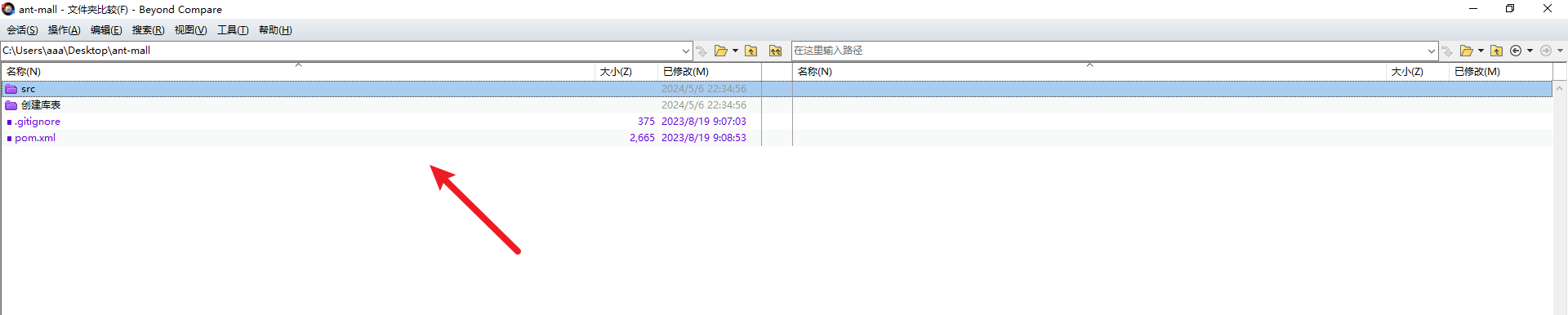Image resolution: width=1568 pixels, height=315 pixels.
Task: Open the 编辑(E) menu
Action: coord(106,30)
